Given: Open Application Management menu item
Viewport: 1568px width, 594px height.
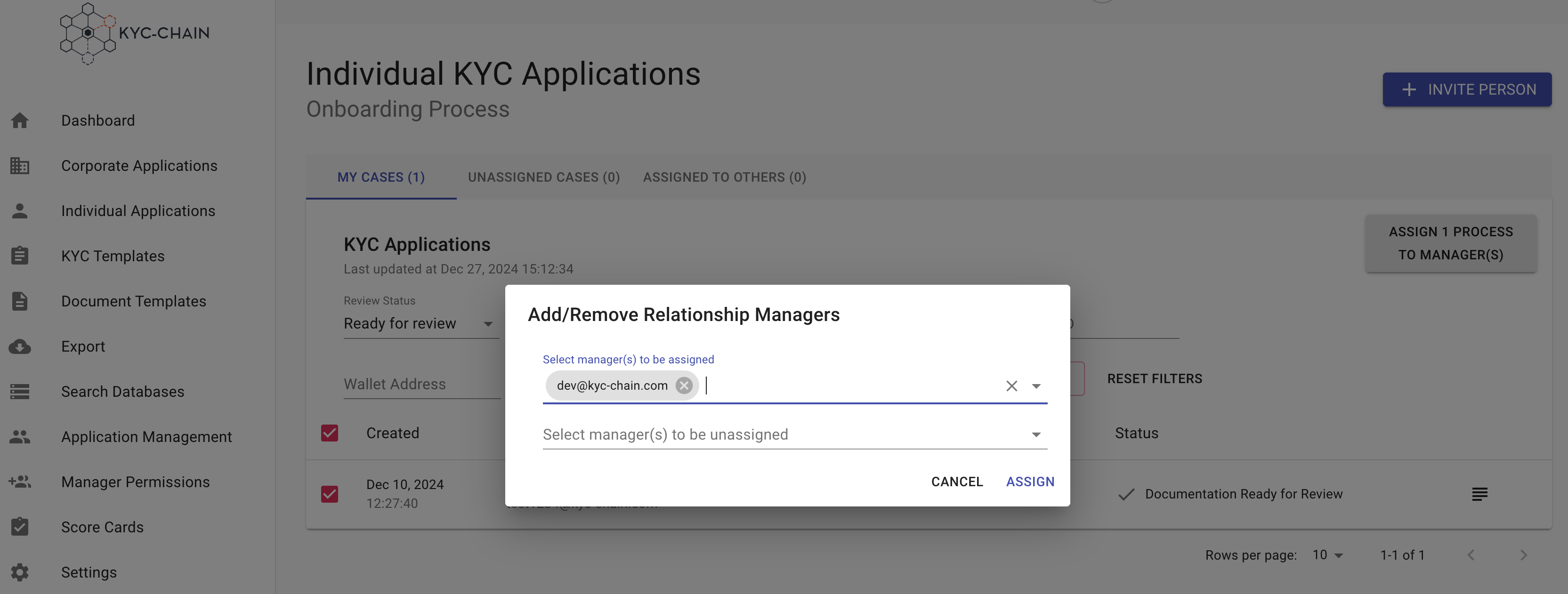Looking at the screenshot, I should coord(147,437).
